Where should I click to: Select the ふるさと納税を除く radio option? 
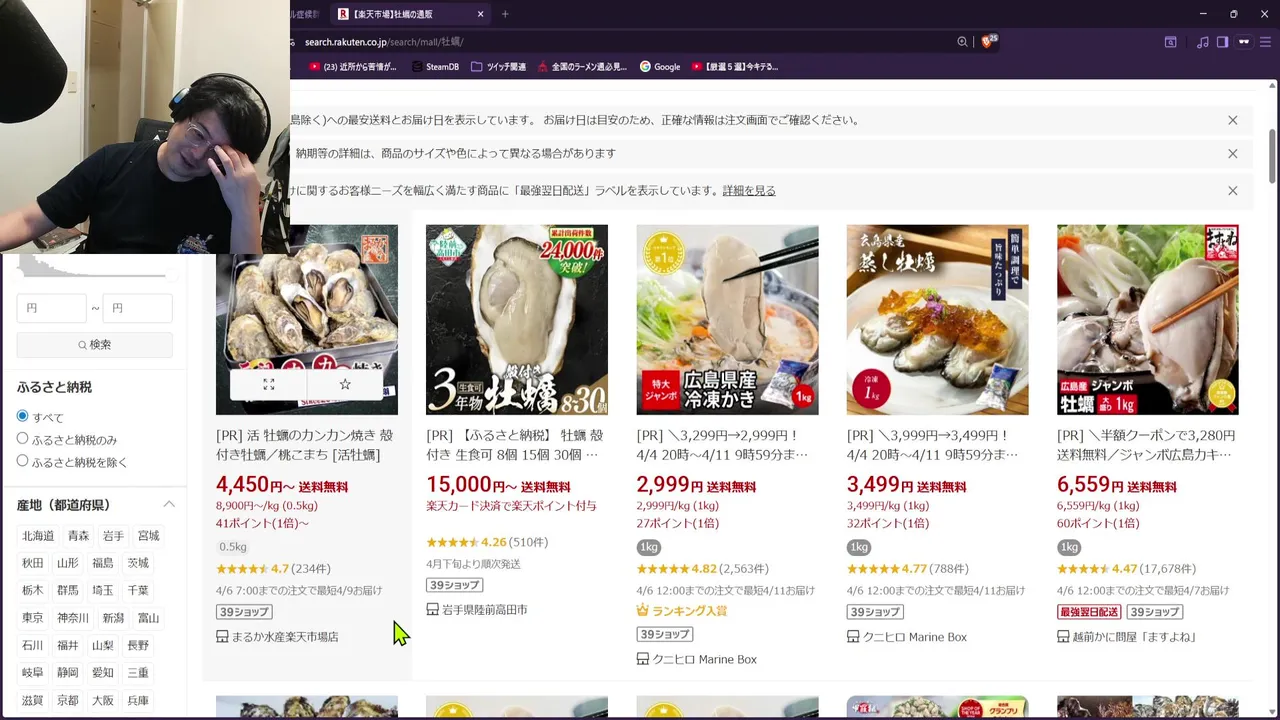coord(22,461)
